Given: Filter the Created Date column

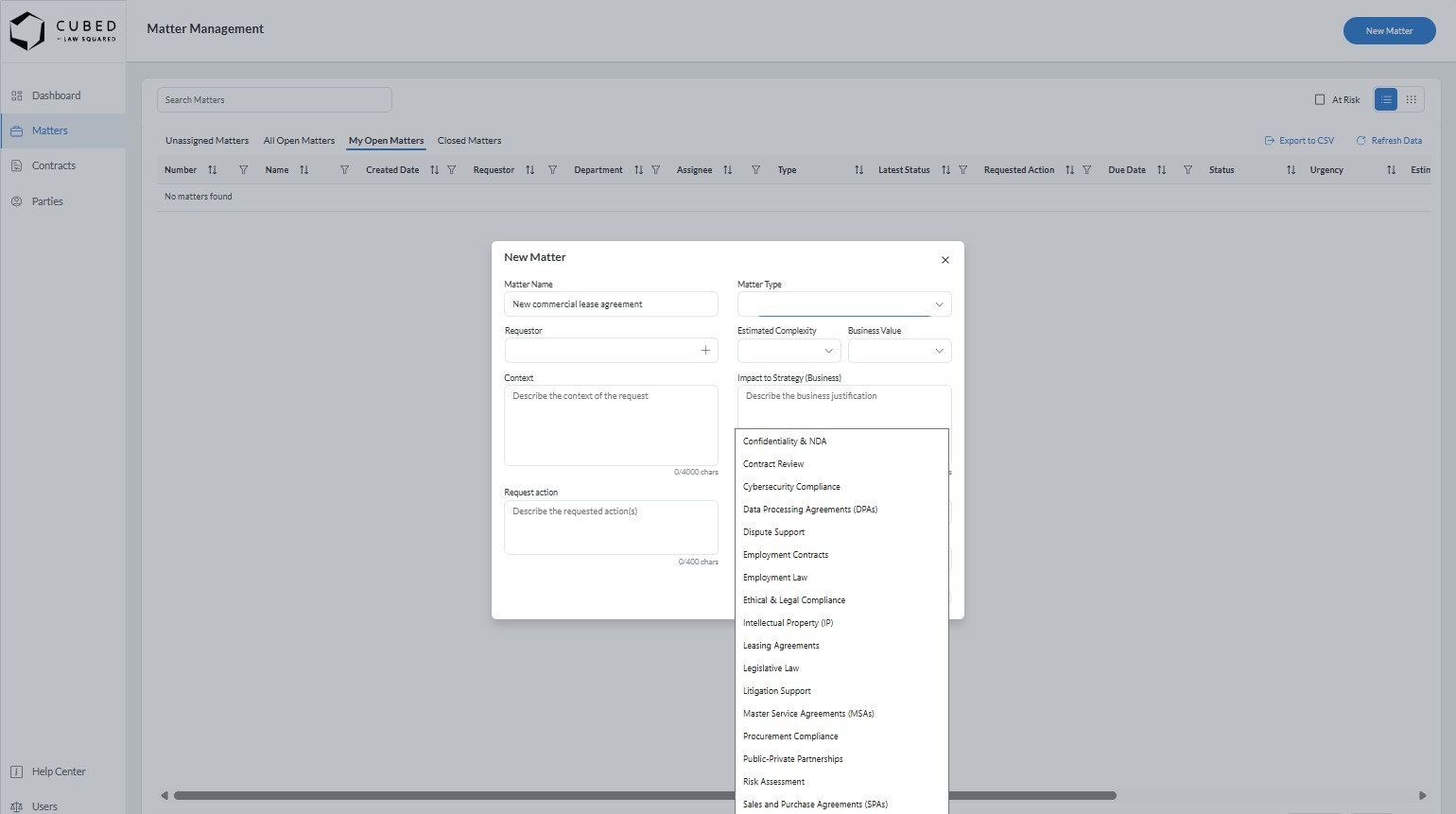Looking at the screenshot, I should tap(452, 170).
